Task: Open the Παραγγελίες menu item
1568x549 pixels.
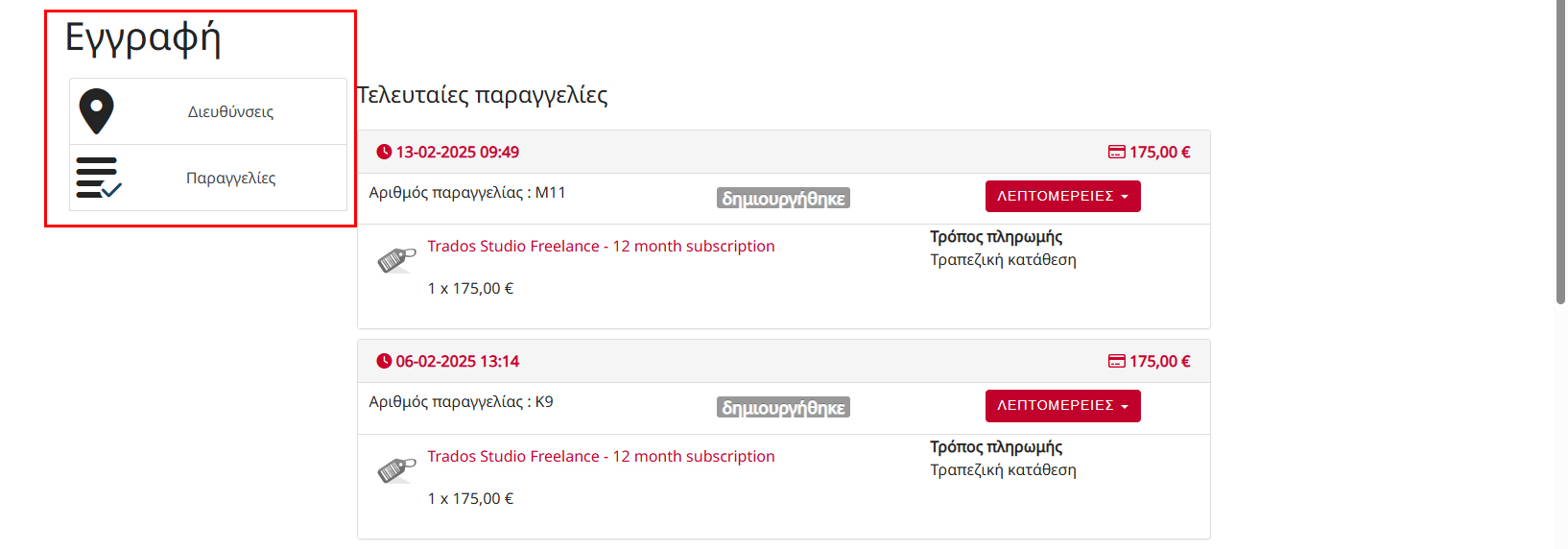Action: [230, 178]
